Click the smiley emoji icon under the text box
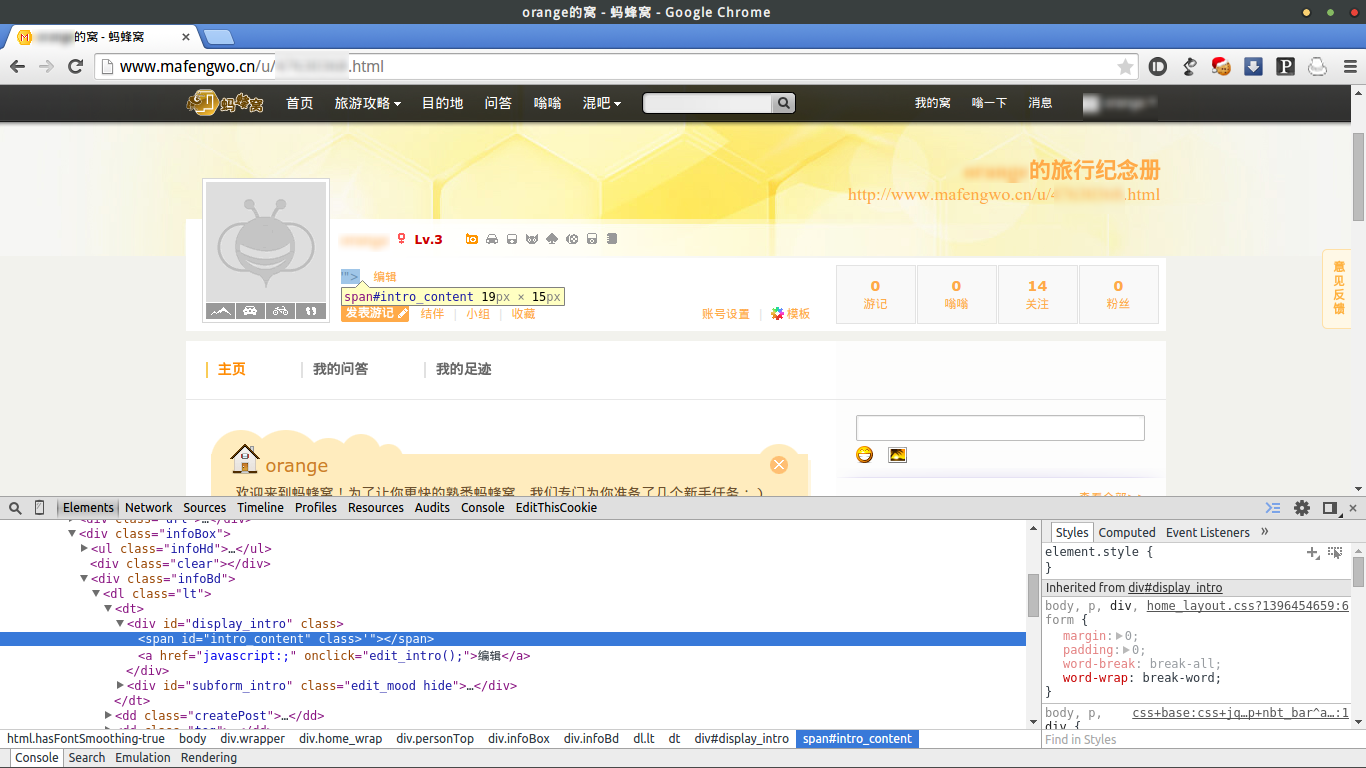This screenshot has height=768, width=1366. 865,455
